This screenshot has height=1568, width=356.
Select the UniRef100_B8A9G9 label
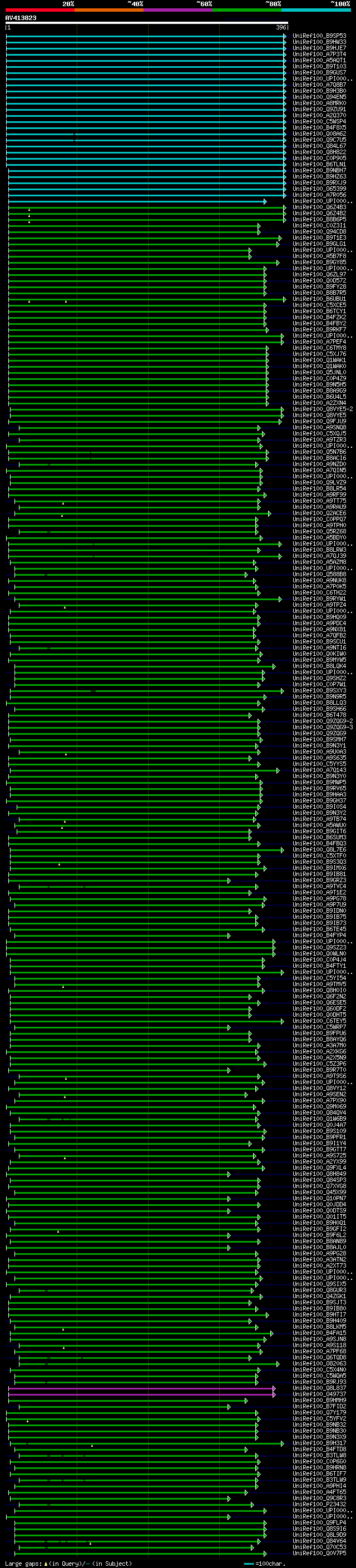(x=319, y=391)
